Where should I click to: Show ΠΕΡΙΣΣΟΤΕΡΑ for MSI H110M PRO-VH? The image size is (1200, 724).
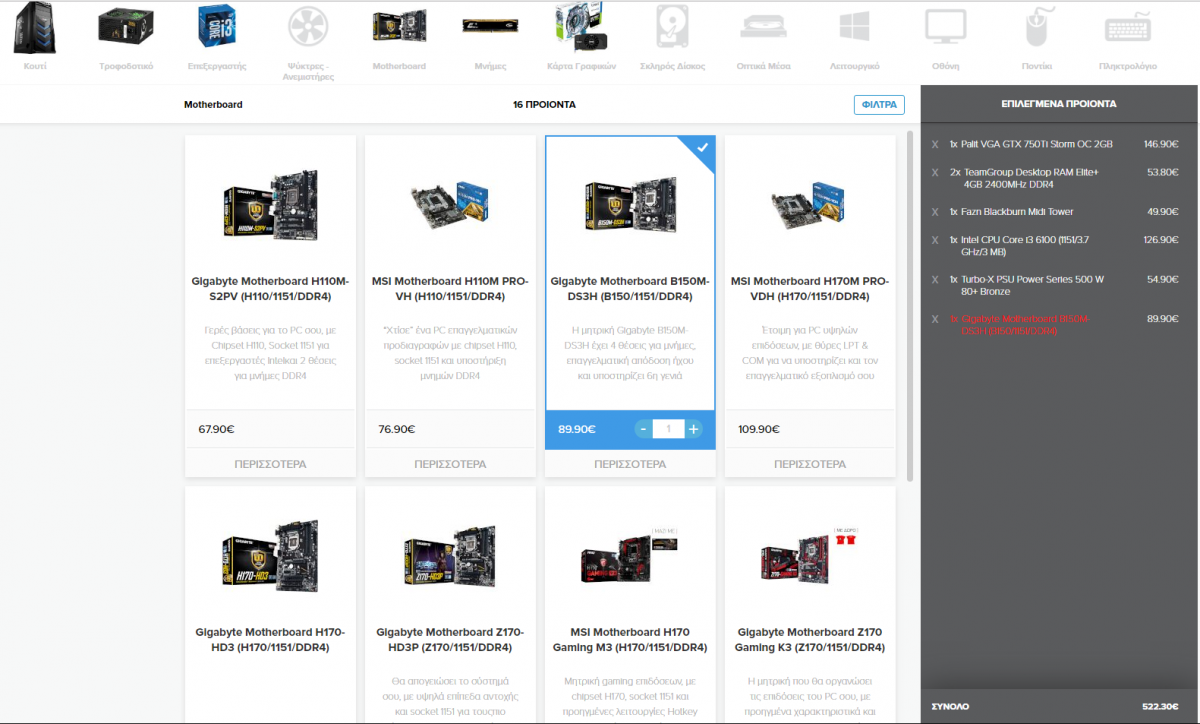click(450, 464)
